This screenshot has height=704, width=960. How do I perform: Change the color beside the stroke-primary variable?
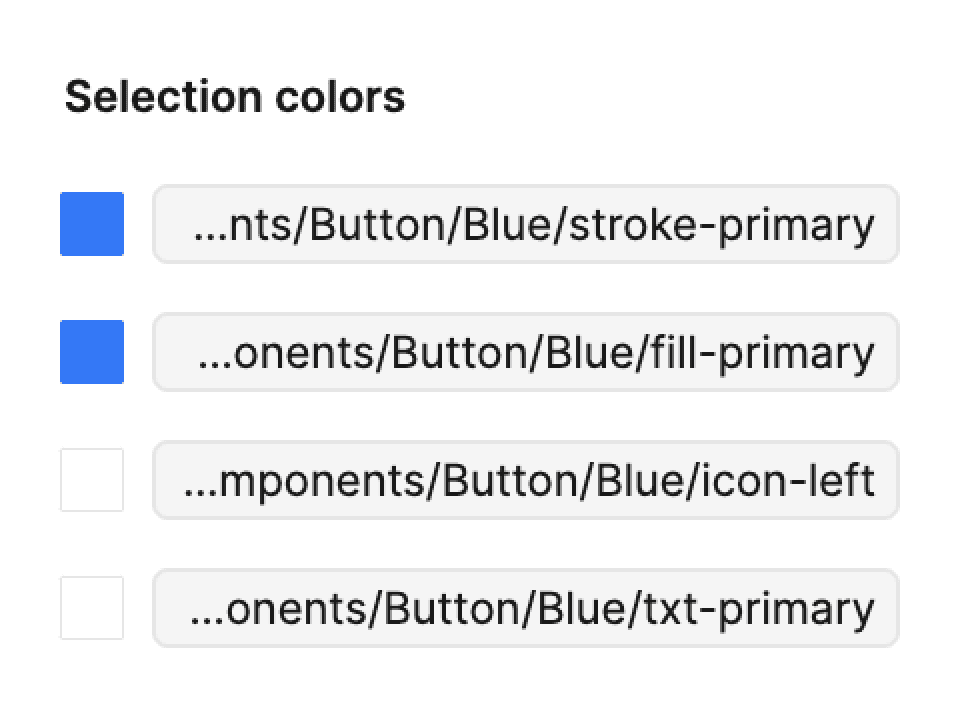(x=92, y=224)
